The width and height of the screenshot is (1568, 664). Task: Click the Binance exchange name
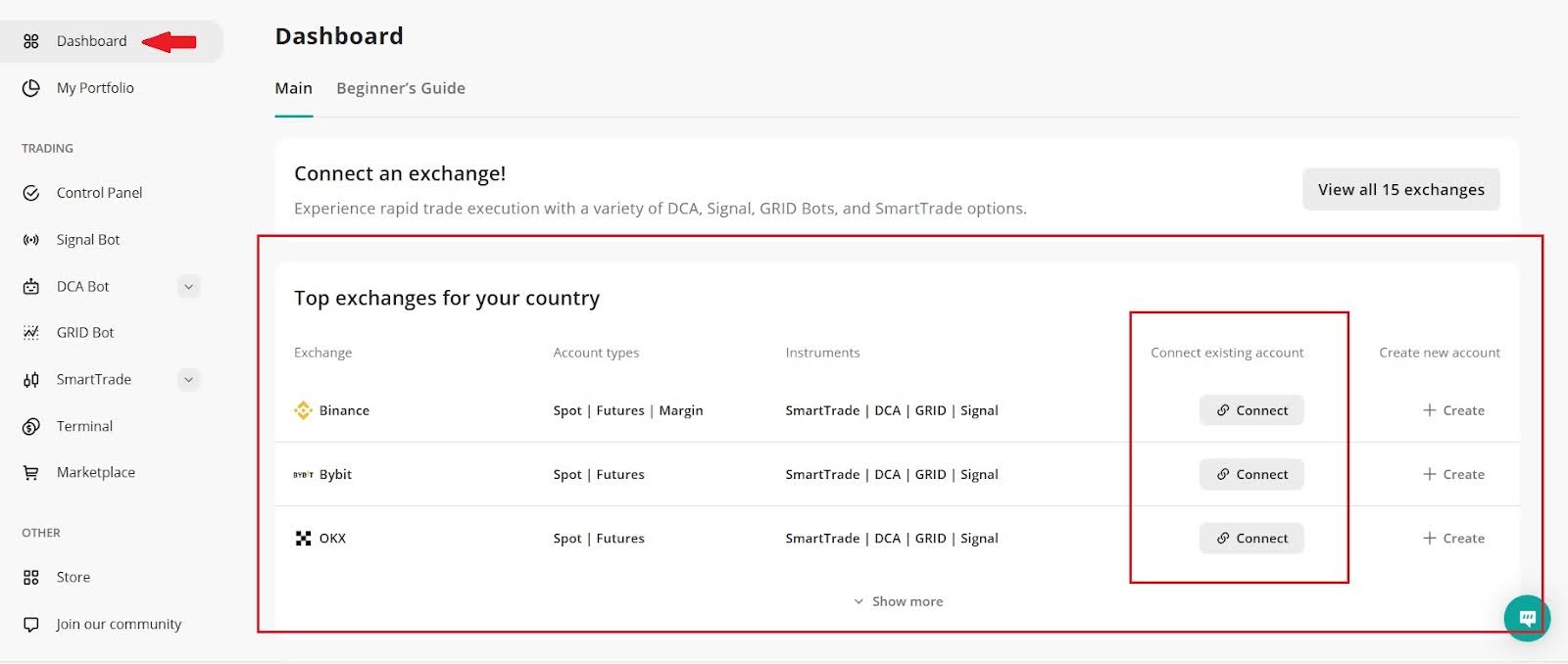[x=344, y=410]
